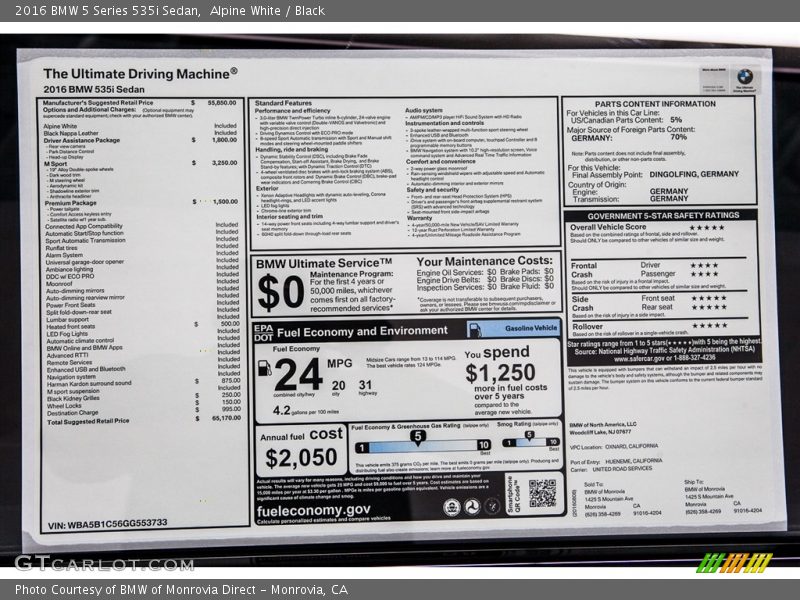The width and height of the screenshot is (800, 600).
Task: Click the smartphone QR code
Action: tap(542, 493)
